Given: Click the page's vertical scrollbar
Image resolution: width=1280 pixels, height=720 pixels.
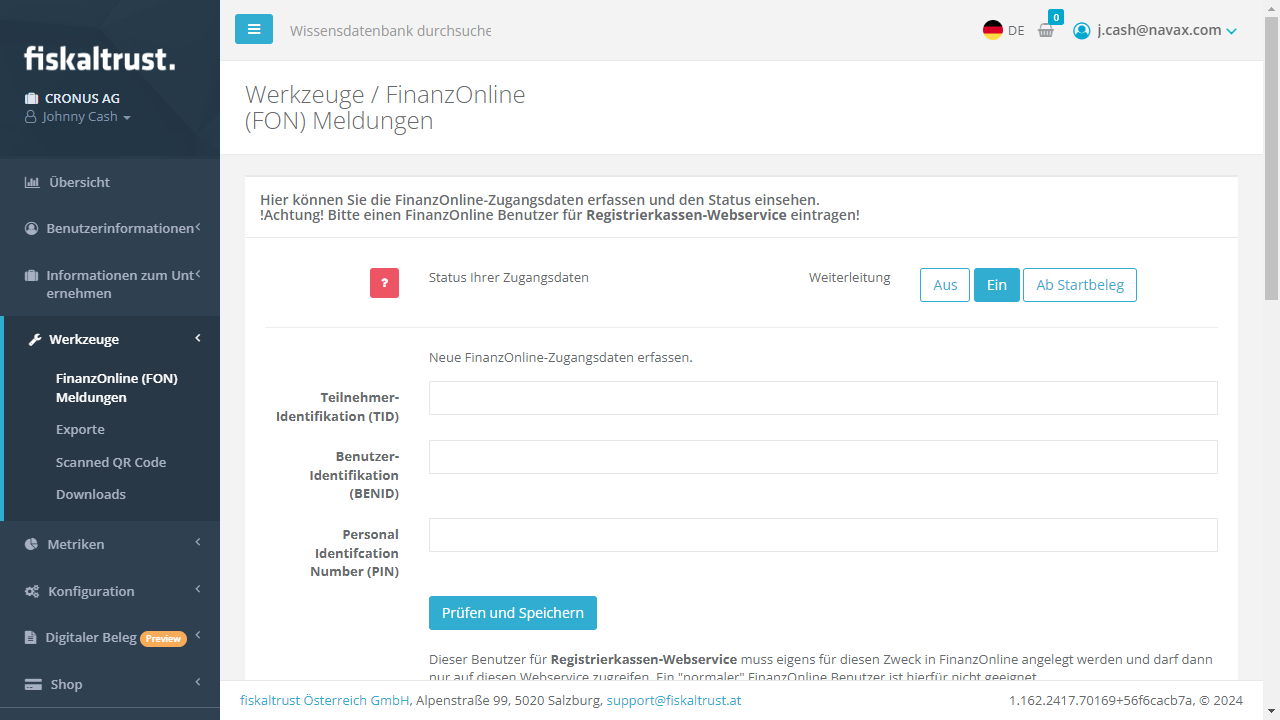Looking at the screenshot, I should point(1271,160).
